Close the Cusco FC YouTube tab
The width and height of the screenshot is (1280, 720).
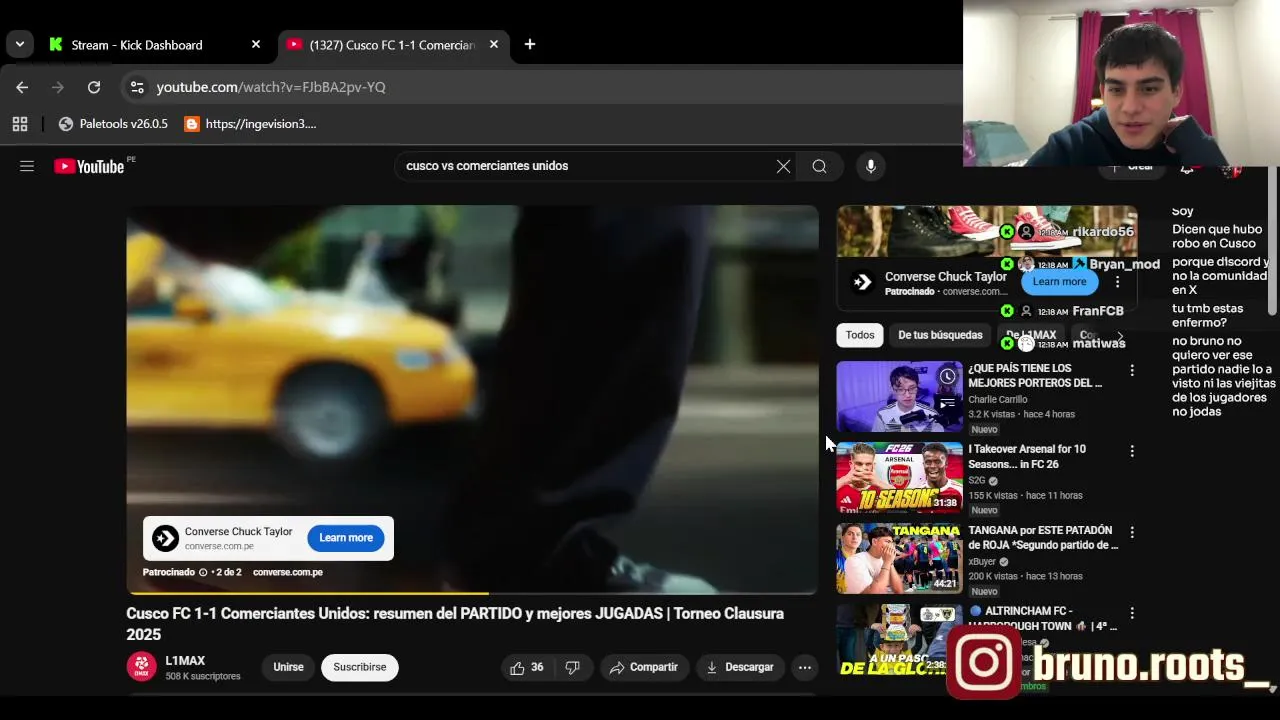pos(494,45)
